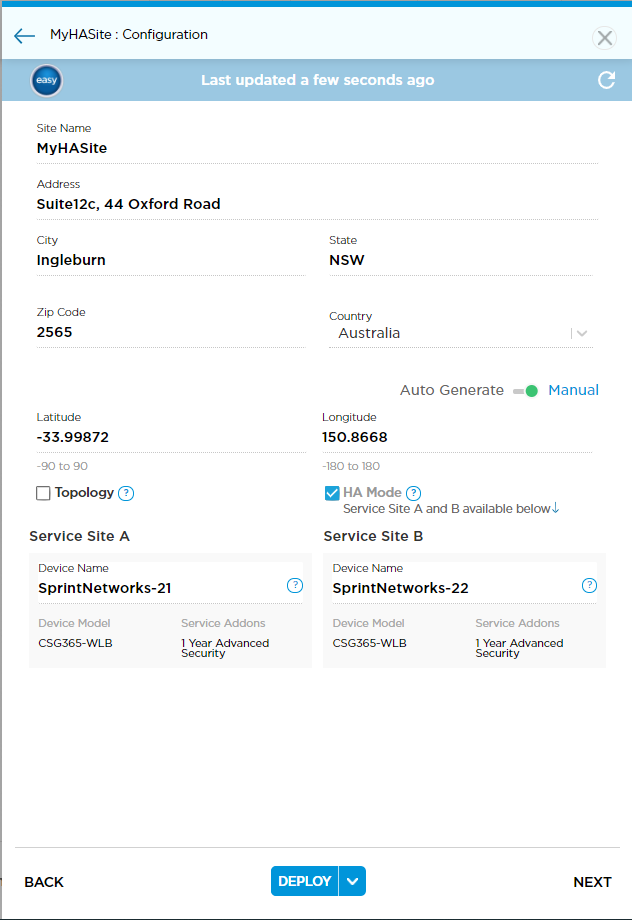This screenshot has height=920, width=632.
Task: Select the Manual coordinates label
Action: 573,390
